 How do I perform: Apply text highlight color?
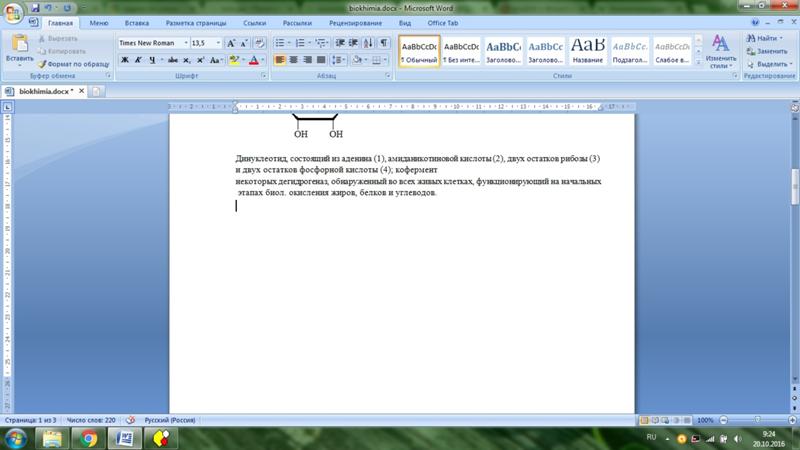tap(234, 60)
